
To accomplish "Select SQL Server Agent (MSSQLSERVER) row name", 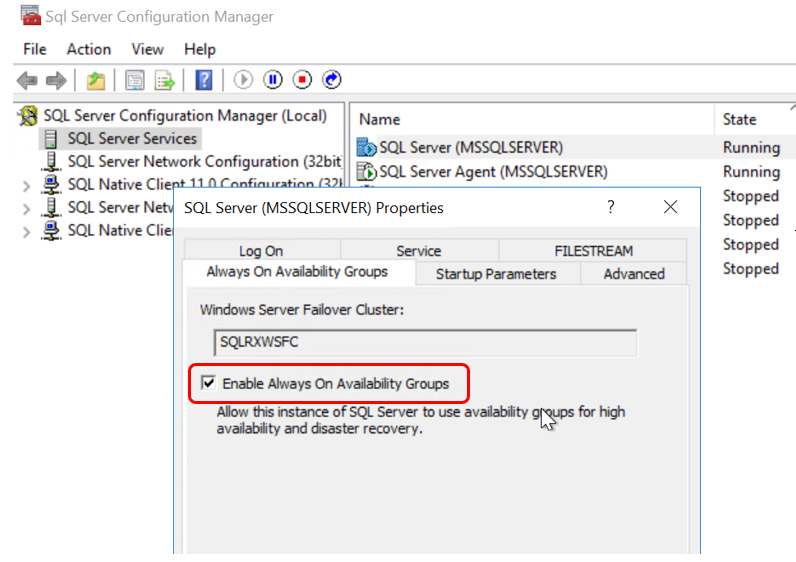I will pos(493,172).
